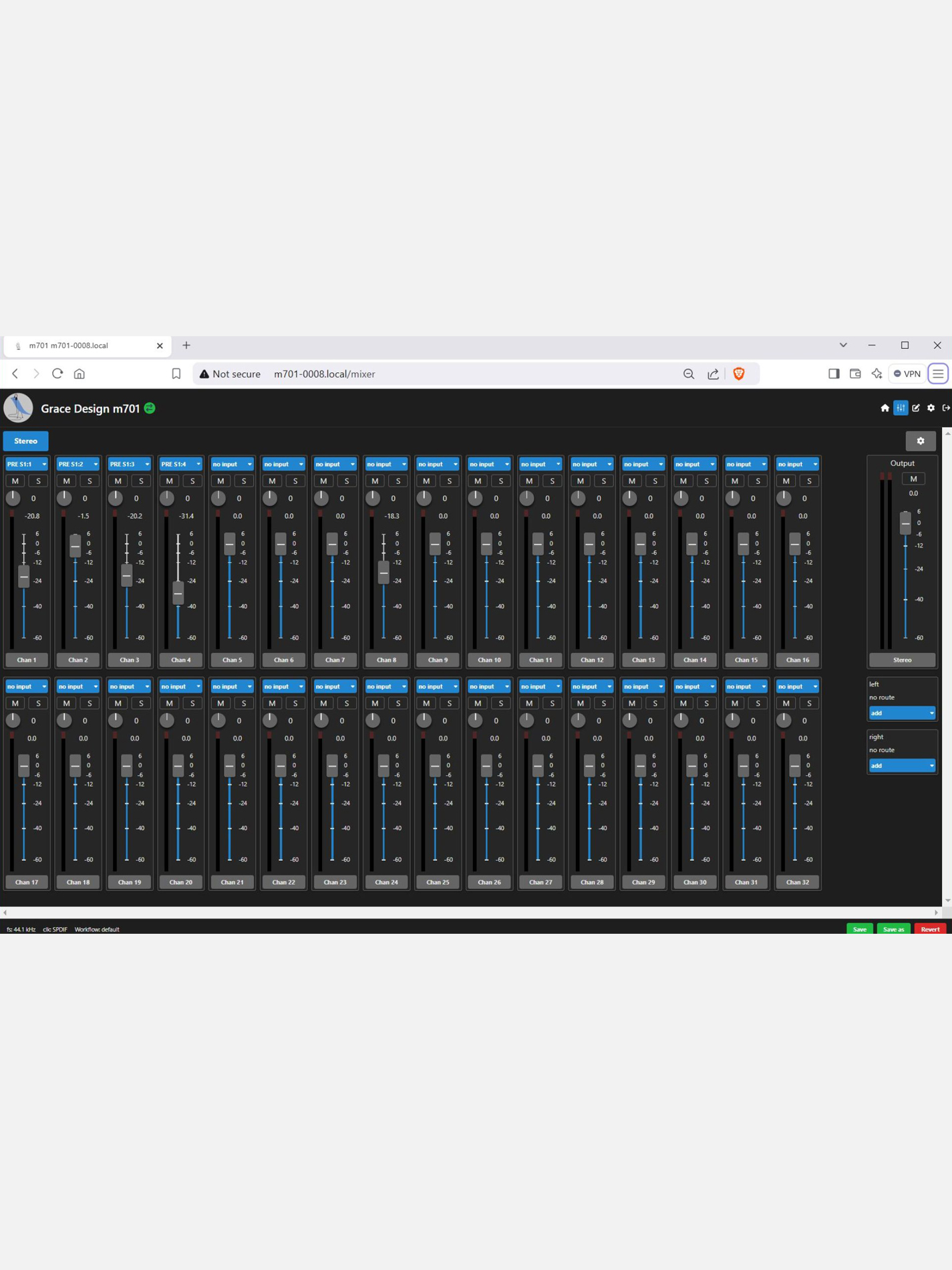Screen dimensions: 952x1270
Task: Open the PRE S1:1 input dropdown
Action: coord(27,464)
